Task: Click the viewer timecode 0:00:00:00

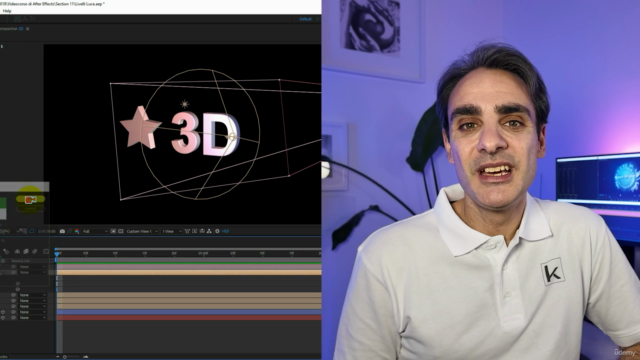Action: click(47, 231)
